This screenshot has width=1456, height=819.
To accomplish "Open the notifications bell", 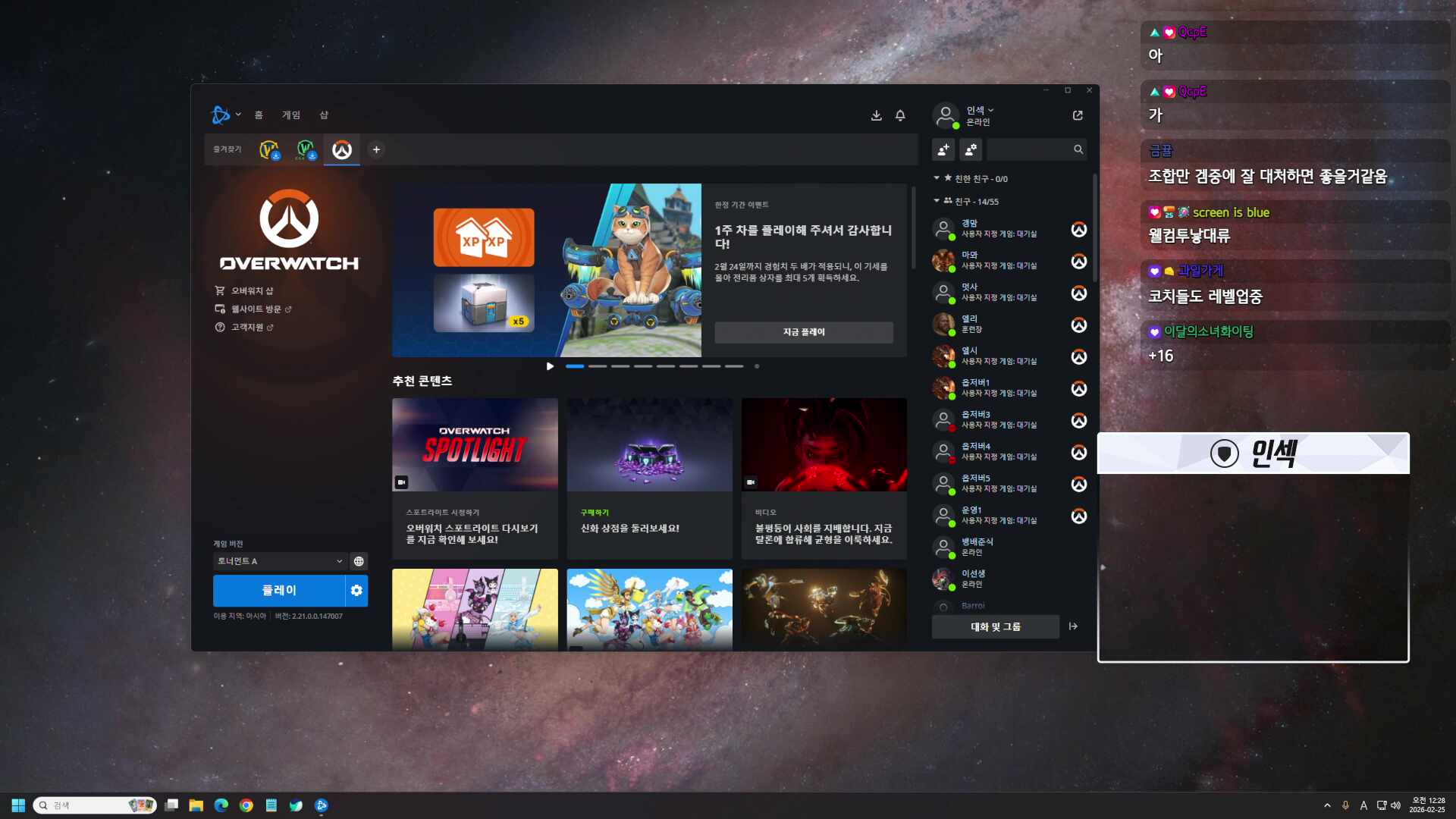I will 900,115.
